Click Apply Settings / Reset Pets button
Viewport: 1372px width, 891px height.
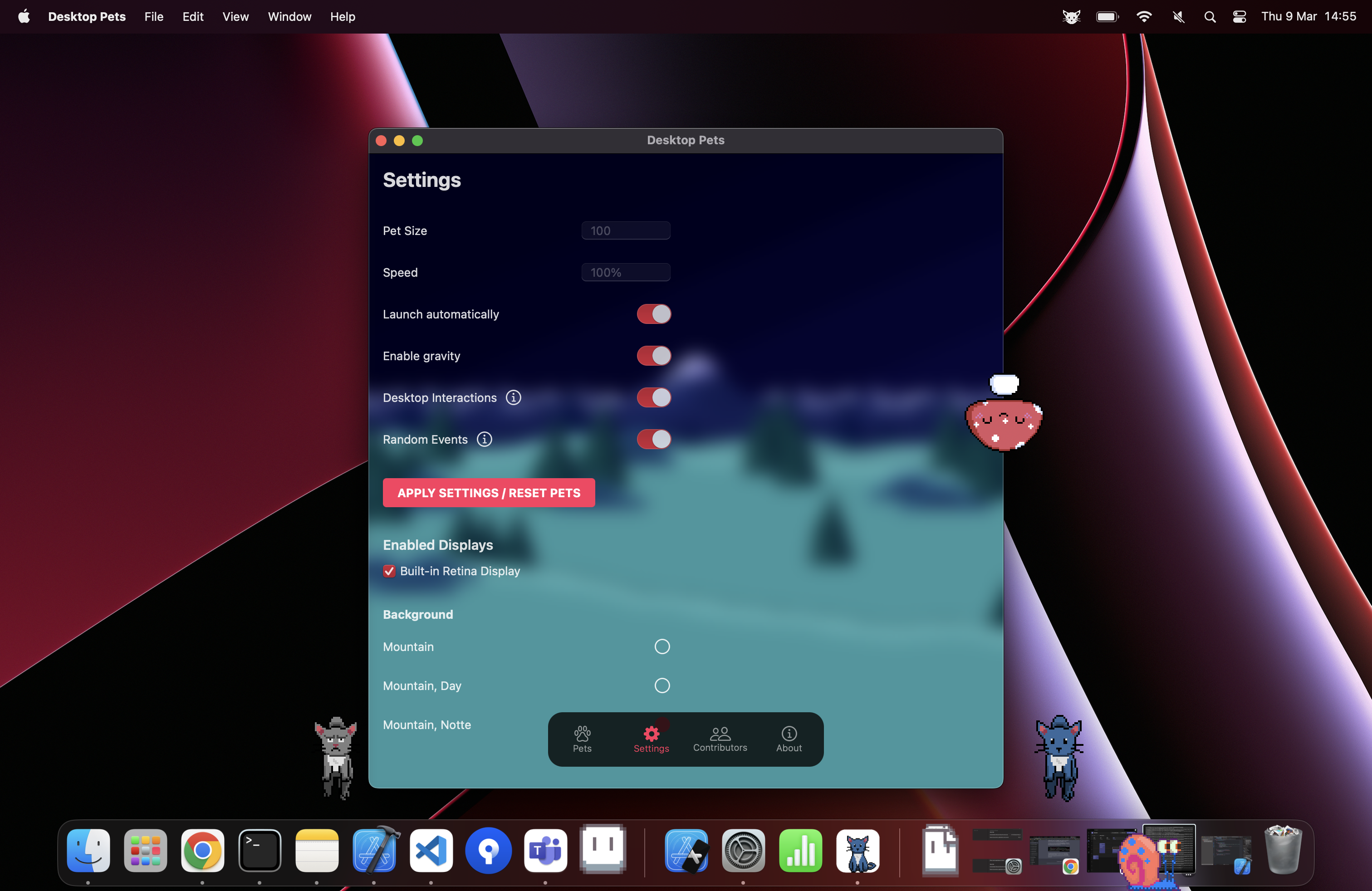(x=488, y=493)
